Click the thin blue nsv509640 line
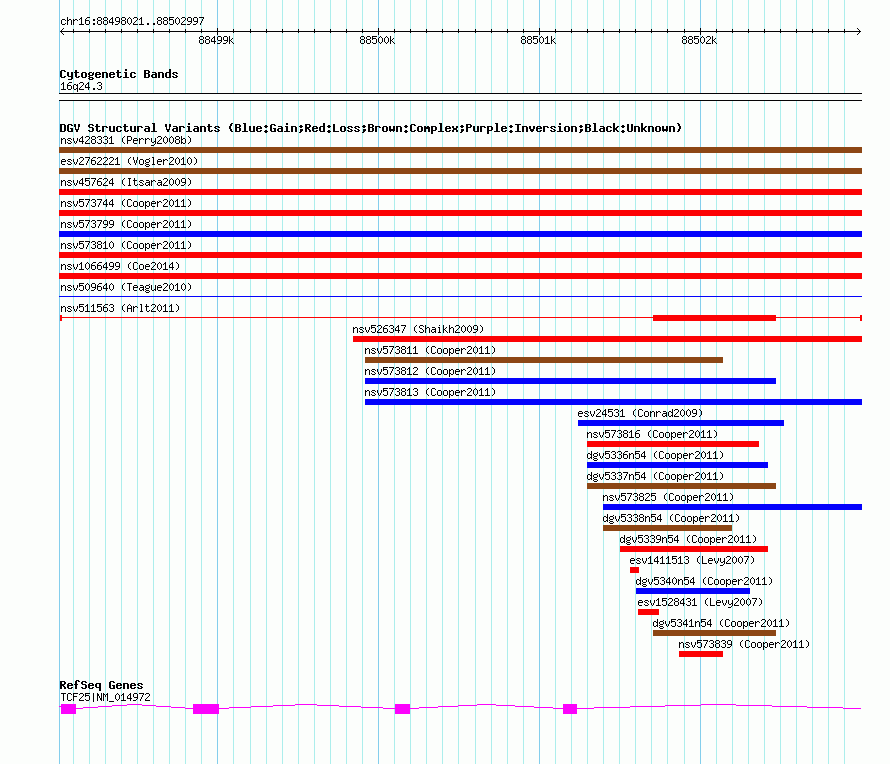The width and height of the screenshot is (890, 764). pyautogui.click(x=460, y=296)
